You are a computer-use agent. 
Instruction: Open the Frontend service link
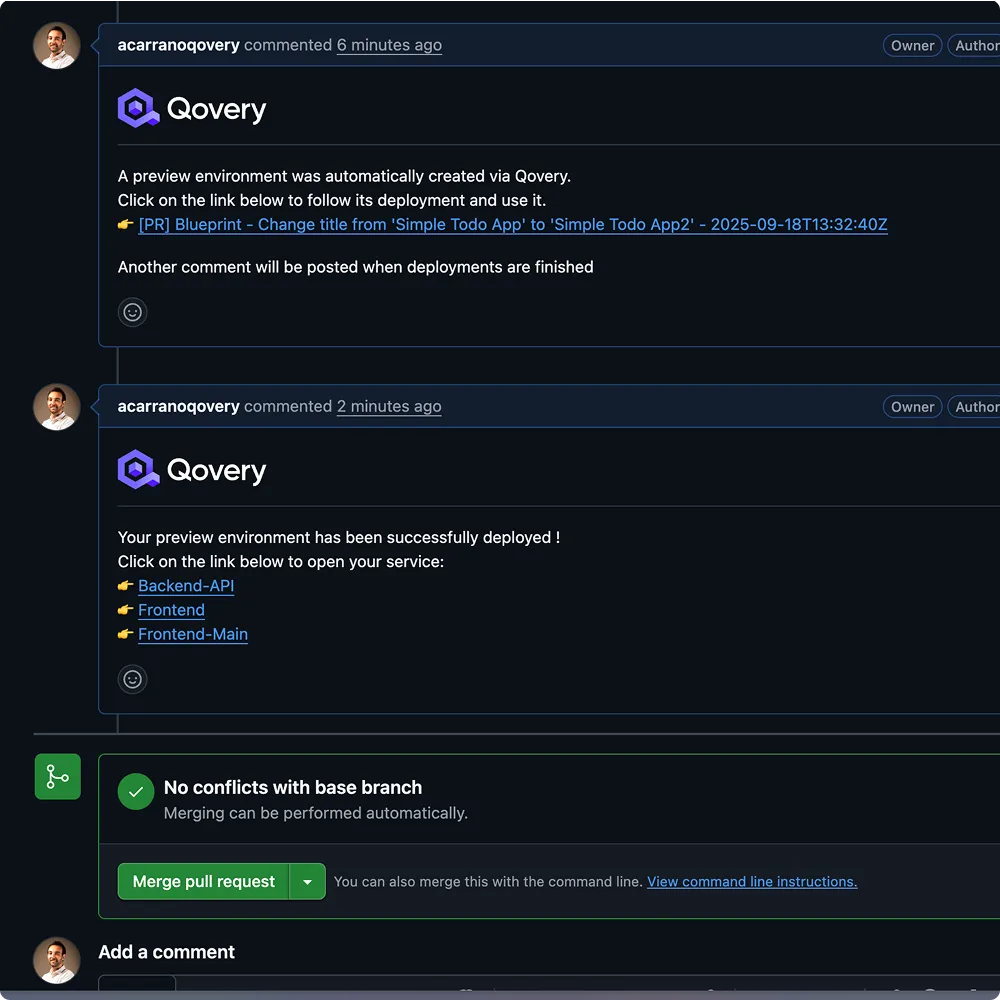(172, 610)
